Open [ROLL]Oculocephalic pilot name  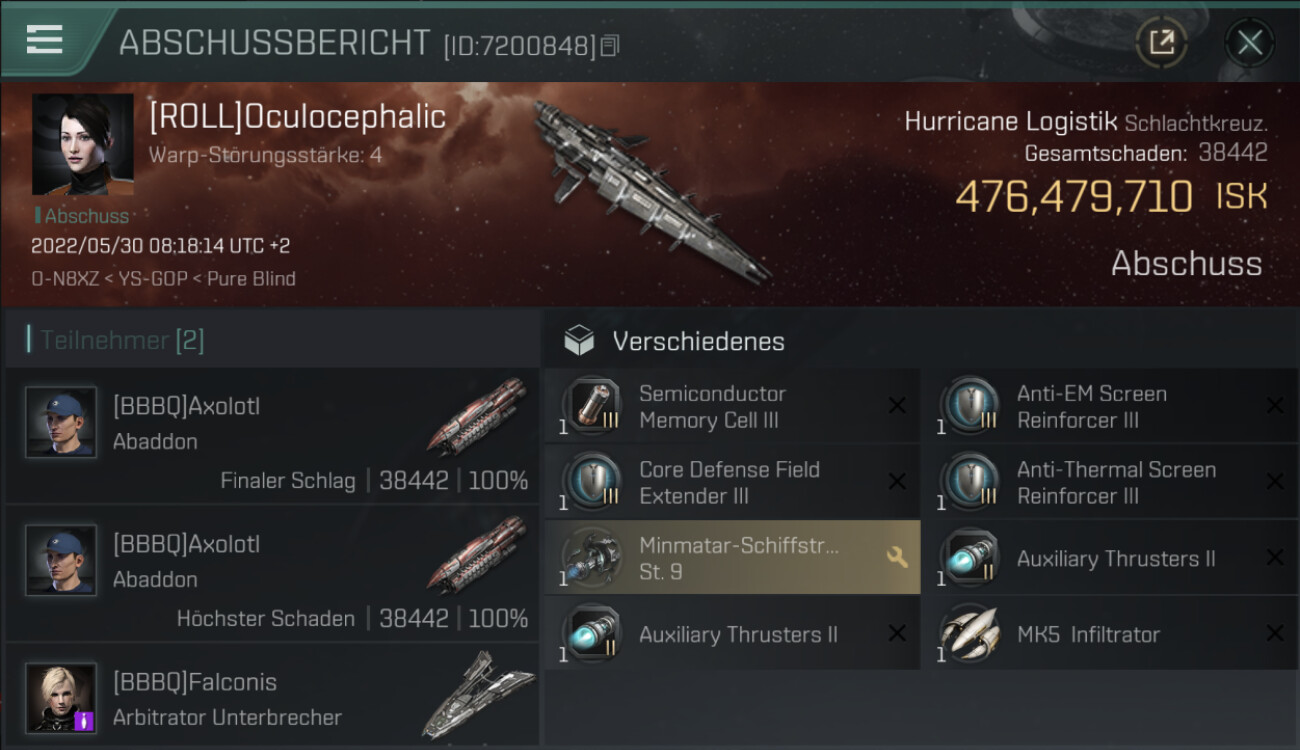pyautogui.click(x=297, y=117)
